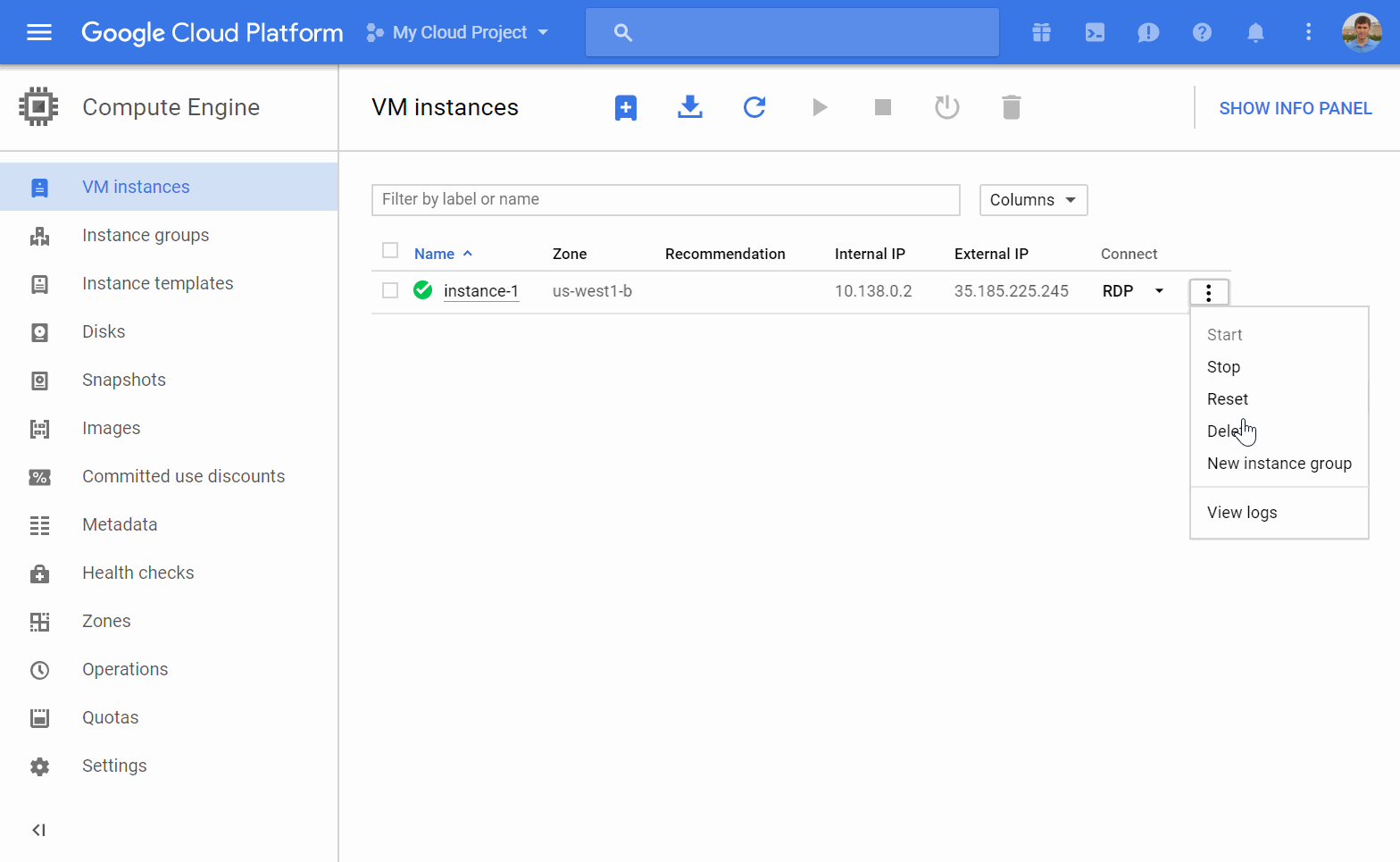Click the Stop square icon in toolbar
Viewport: 1400px width, 862px height.
[x=883, y=107]
